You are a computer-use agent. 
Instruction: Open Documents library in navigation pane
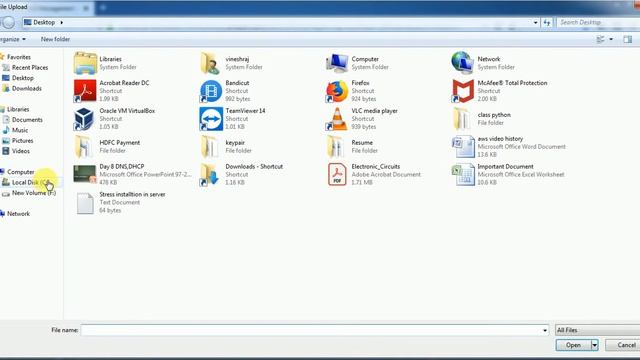pos(27,120)
